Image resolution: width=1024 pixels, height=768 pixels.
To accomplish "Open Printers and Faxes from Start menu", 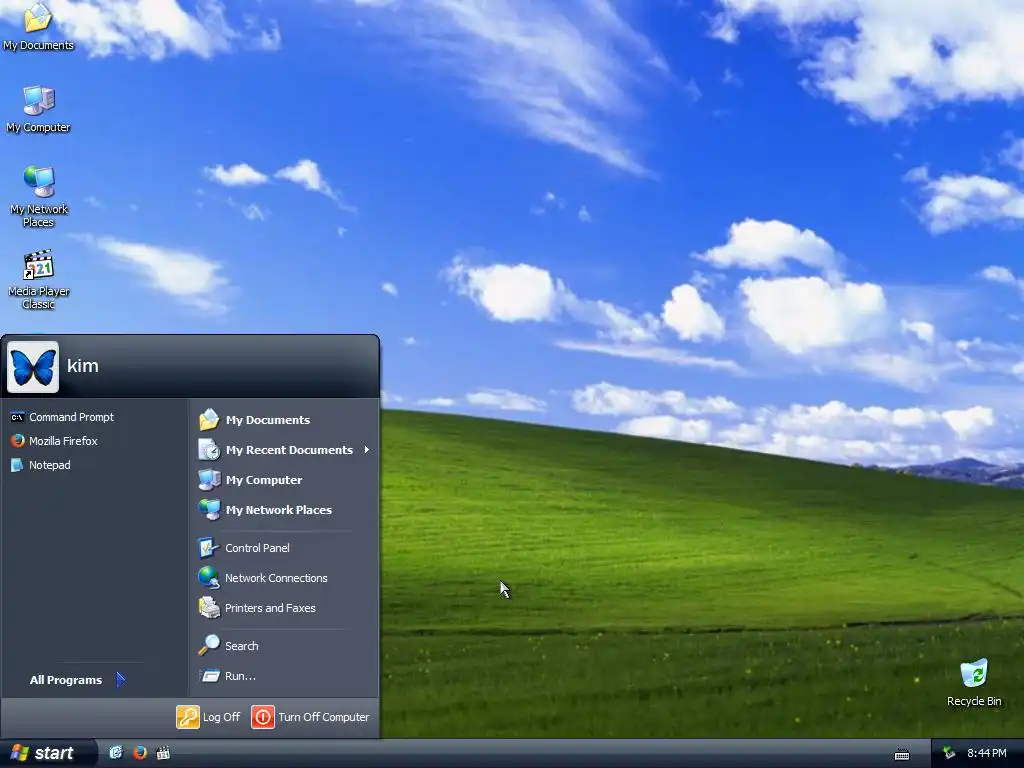I will tap(257, 608).
